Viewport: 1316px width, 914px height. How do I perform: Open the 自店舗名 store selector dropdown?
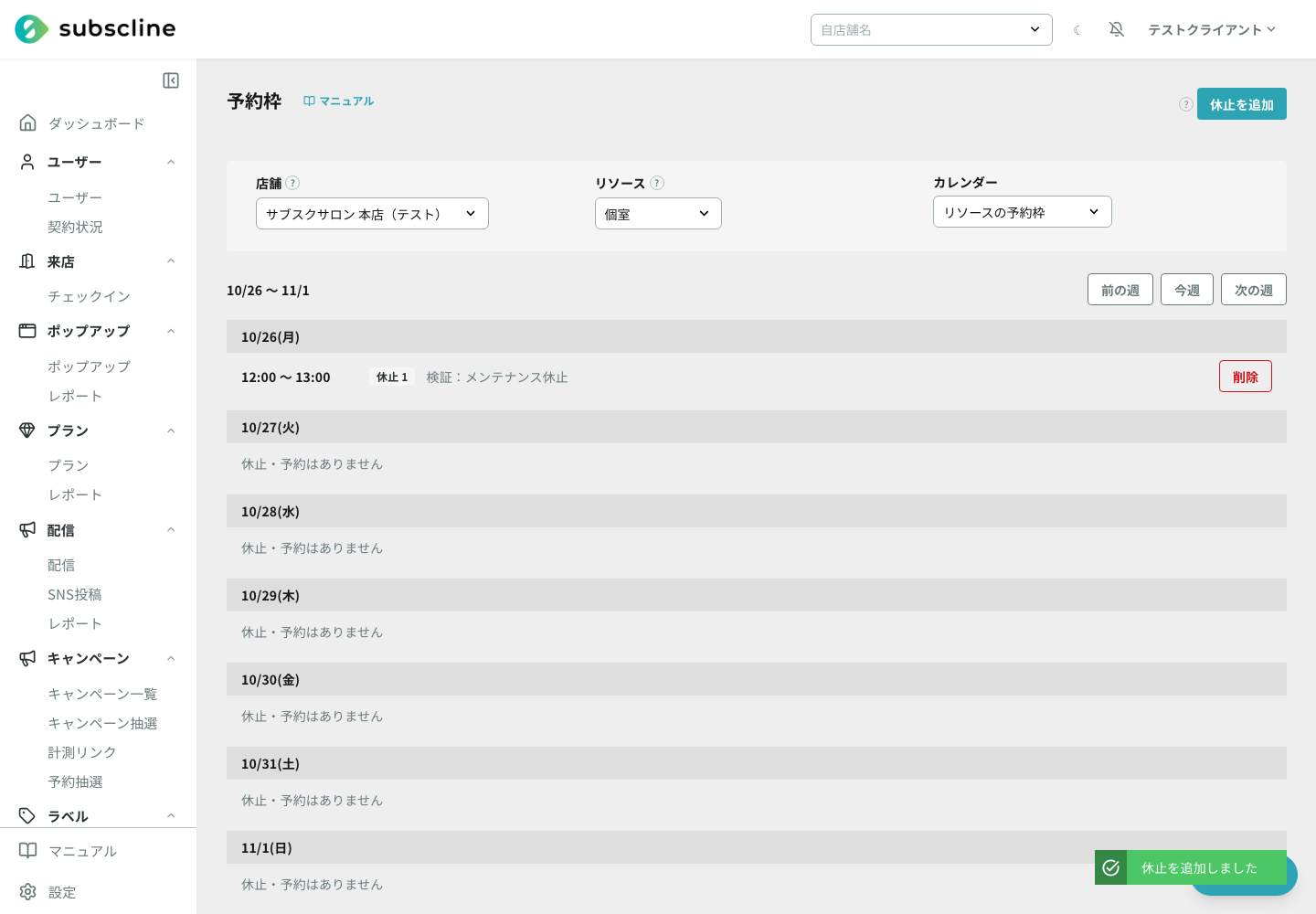931,29
